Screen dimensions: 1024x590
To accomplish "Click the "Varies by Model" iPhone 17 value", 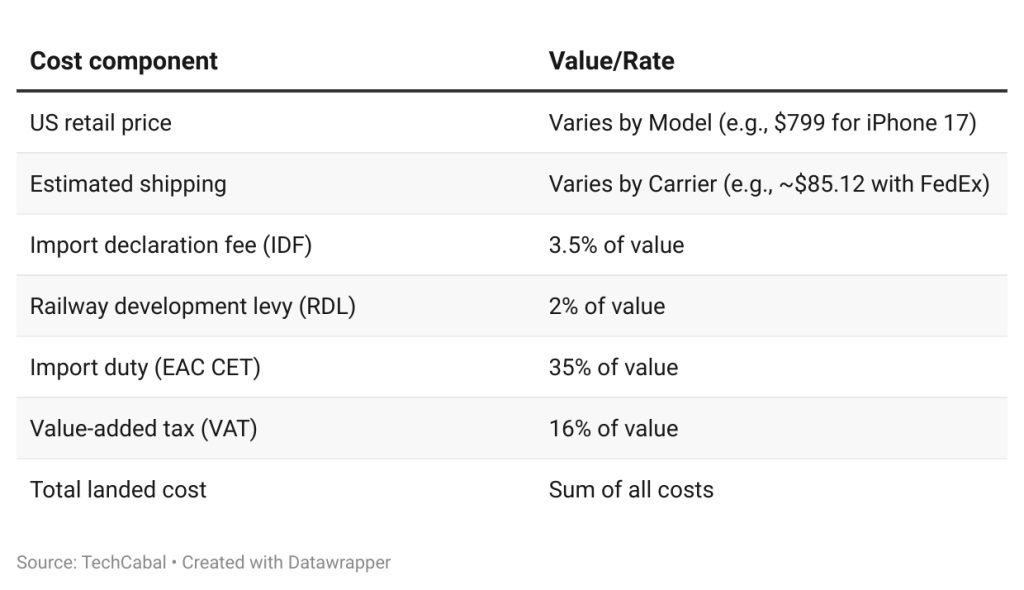I will pyautogui.click(x=762, y=123).
